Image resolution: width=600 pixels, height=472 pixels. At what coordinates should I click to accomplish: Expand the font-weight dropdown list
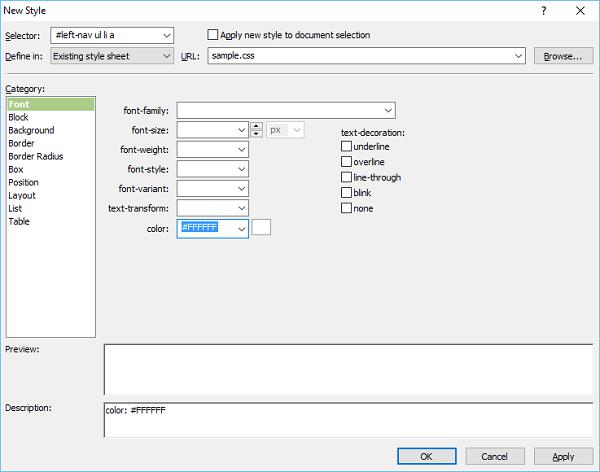coord(241,149)
